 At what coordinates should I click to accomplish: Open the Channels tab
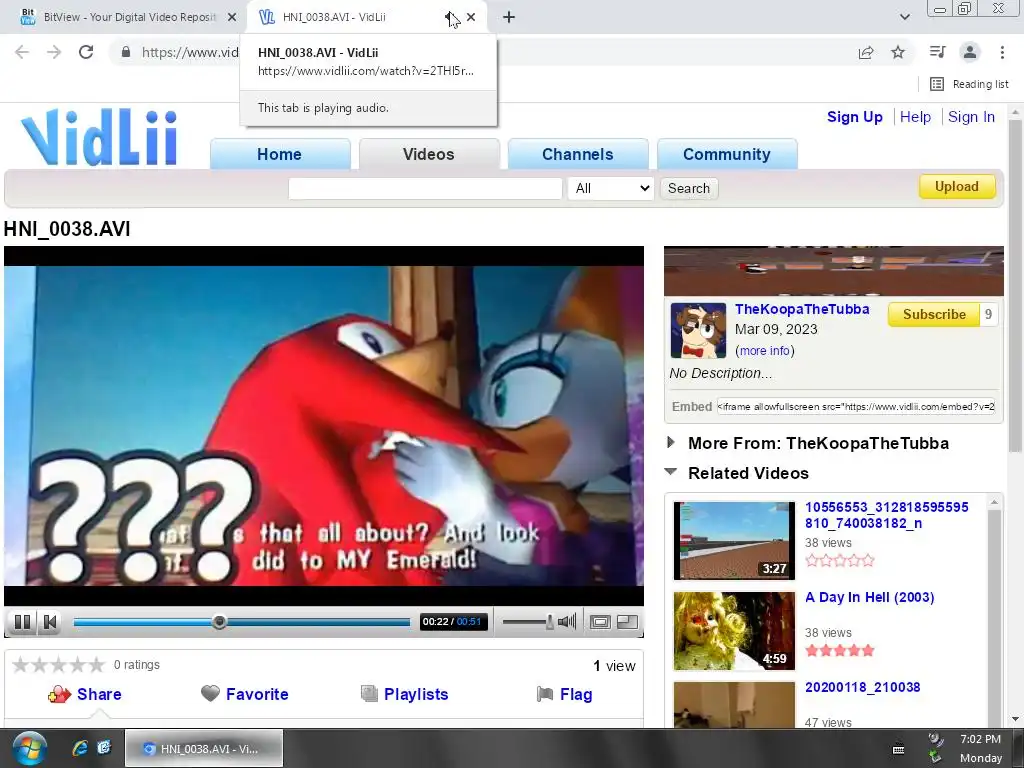point(577,154)
